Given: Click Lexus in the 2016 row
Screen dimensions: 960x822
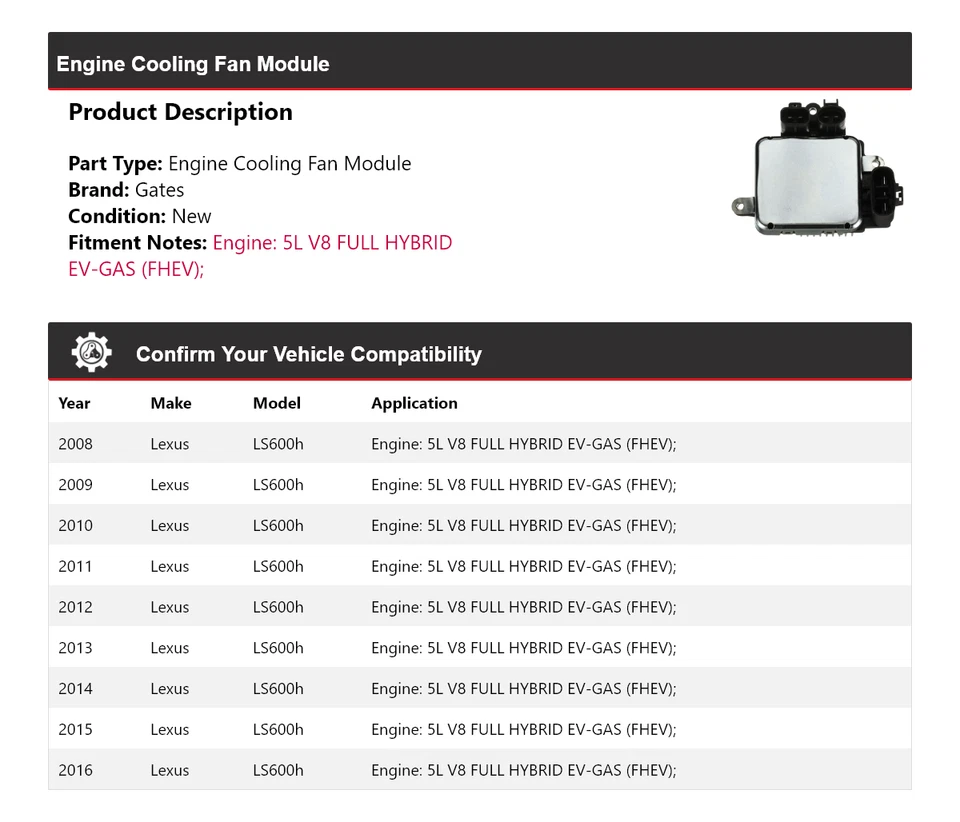Looking at the screenshot, I should (170, 770).
